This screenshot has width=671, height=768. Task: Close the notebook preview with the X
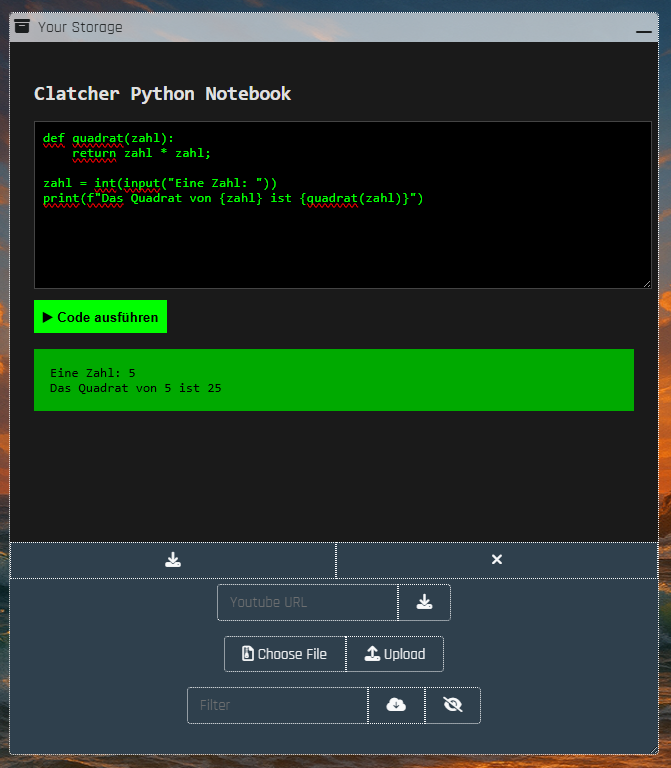(x=497, y=560)
